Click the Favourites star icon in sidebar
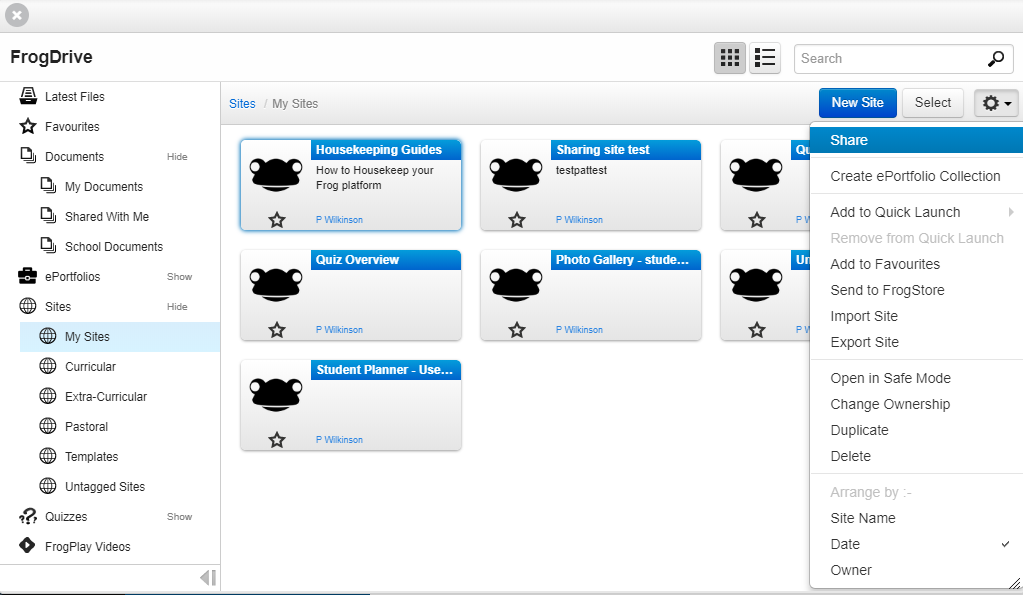Screen dimensions: 1023x595 (x=28, y=126)
